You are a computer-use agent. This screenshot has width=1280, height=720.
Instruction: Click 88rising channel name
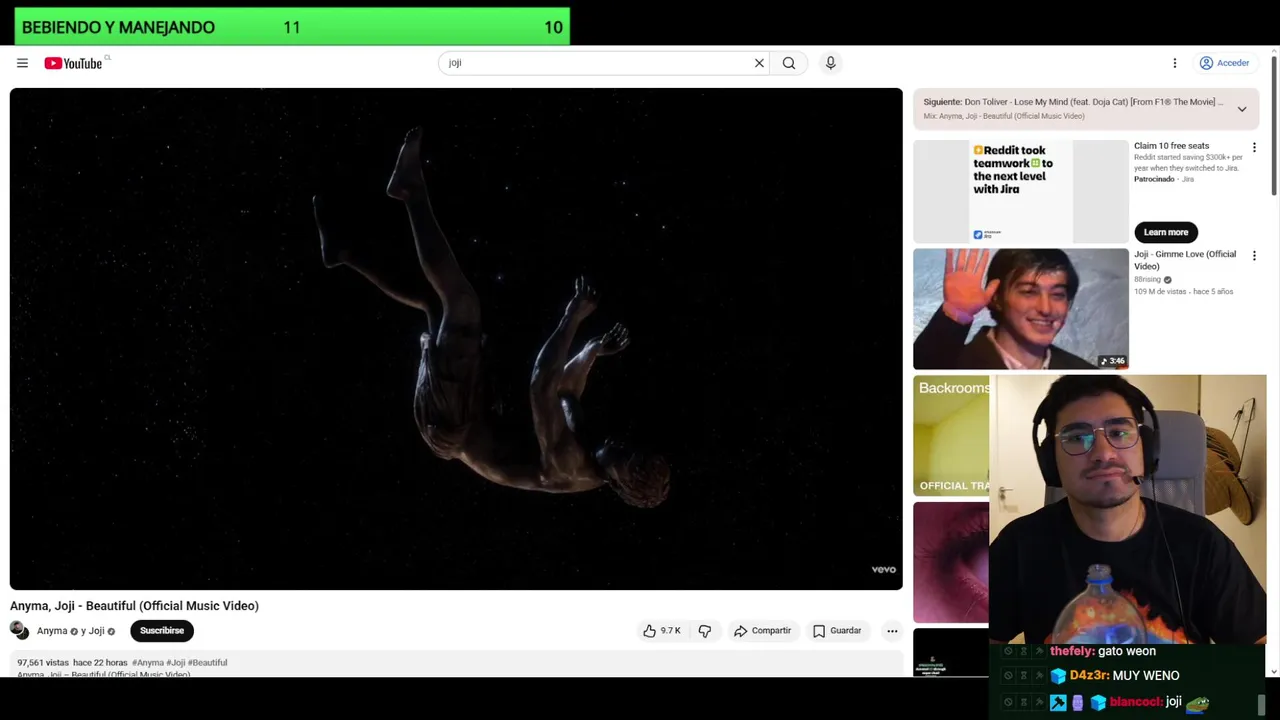[x=1147, y=280]
